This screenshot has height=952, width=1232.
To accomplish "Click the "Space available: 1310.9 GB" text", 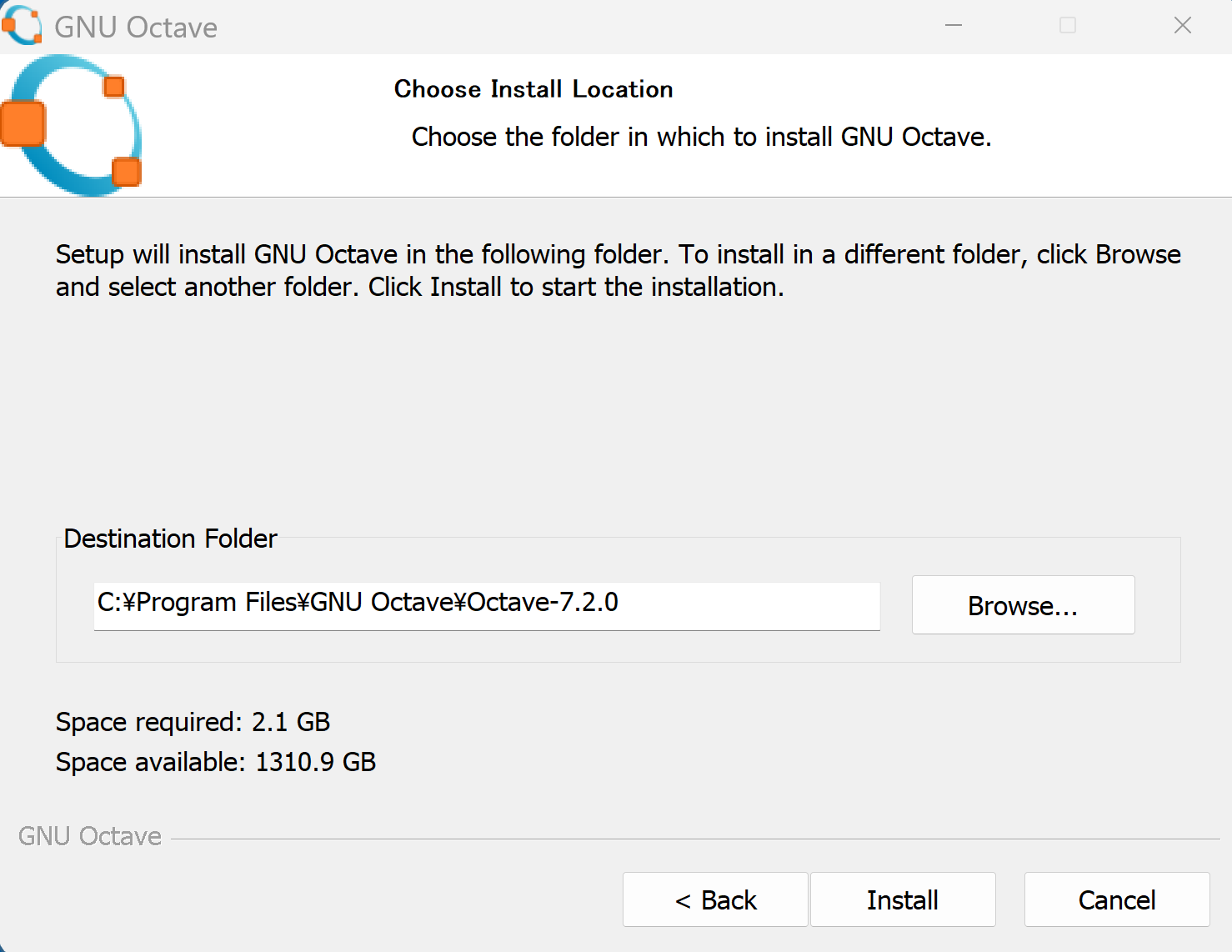I will [215, 762].
